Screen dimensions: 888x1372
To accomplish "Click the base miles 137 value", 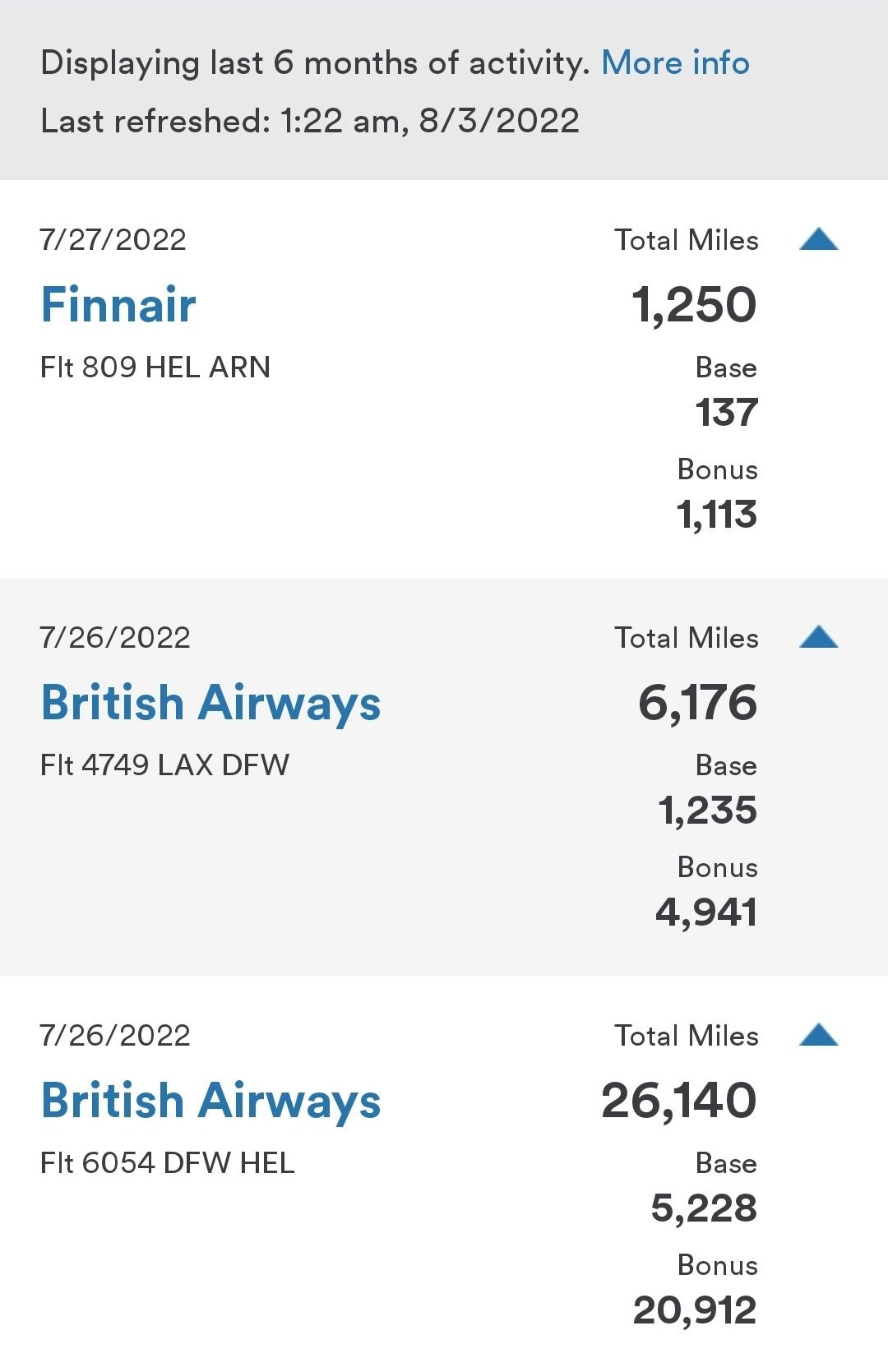I will click(726, 413).
